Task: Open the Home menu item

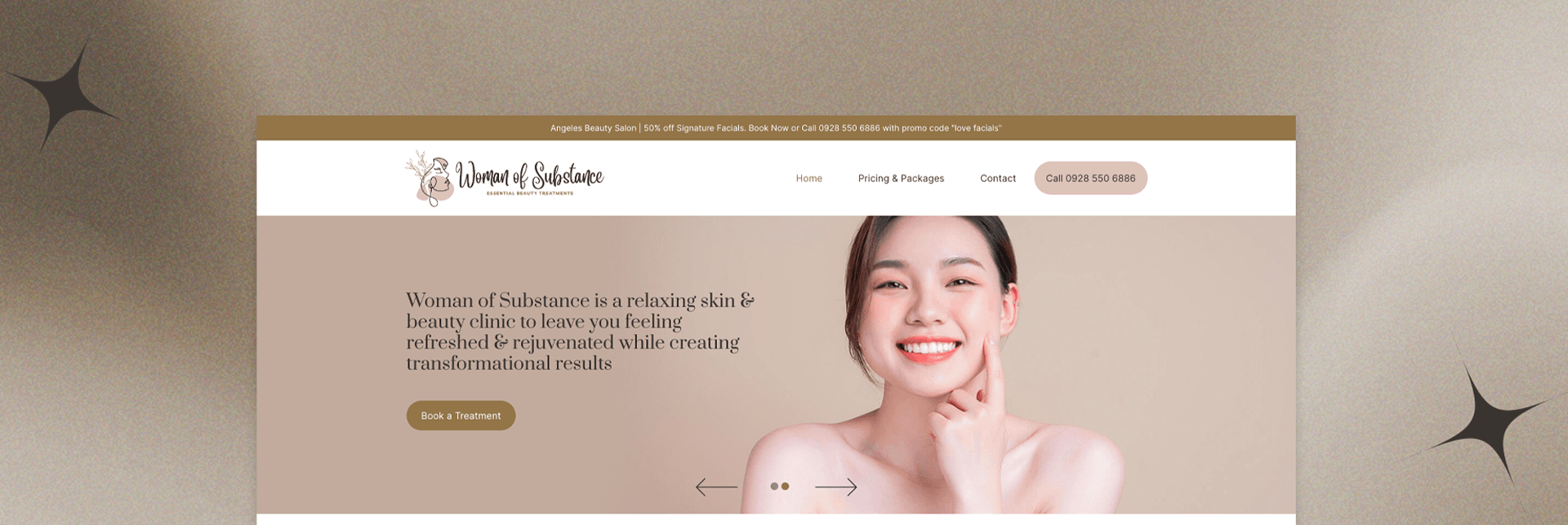Action: coord(809,178)
